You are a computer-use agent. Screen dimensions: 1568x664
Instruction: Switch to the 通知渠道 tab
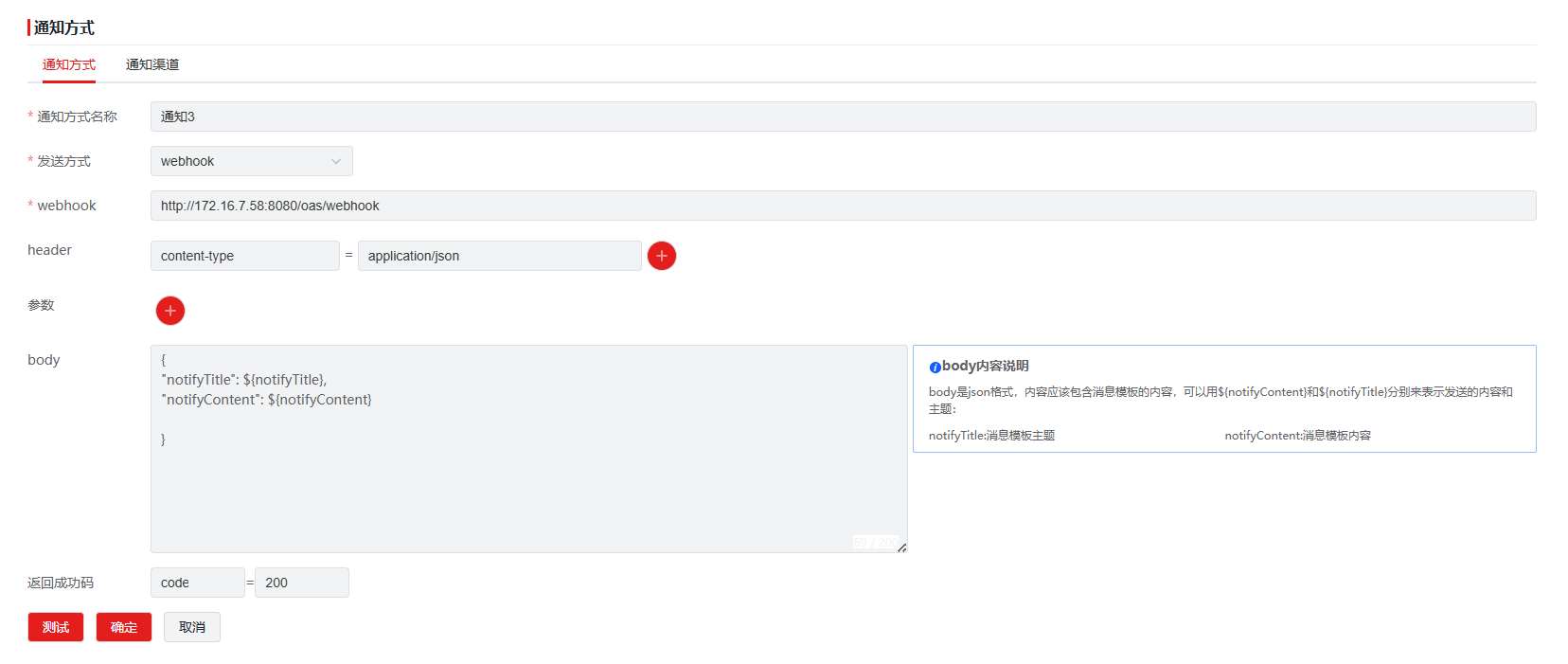(152, 64)
